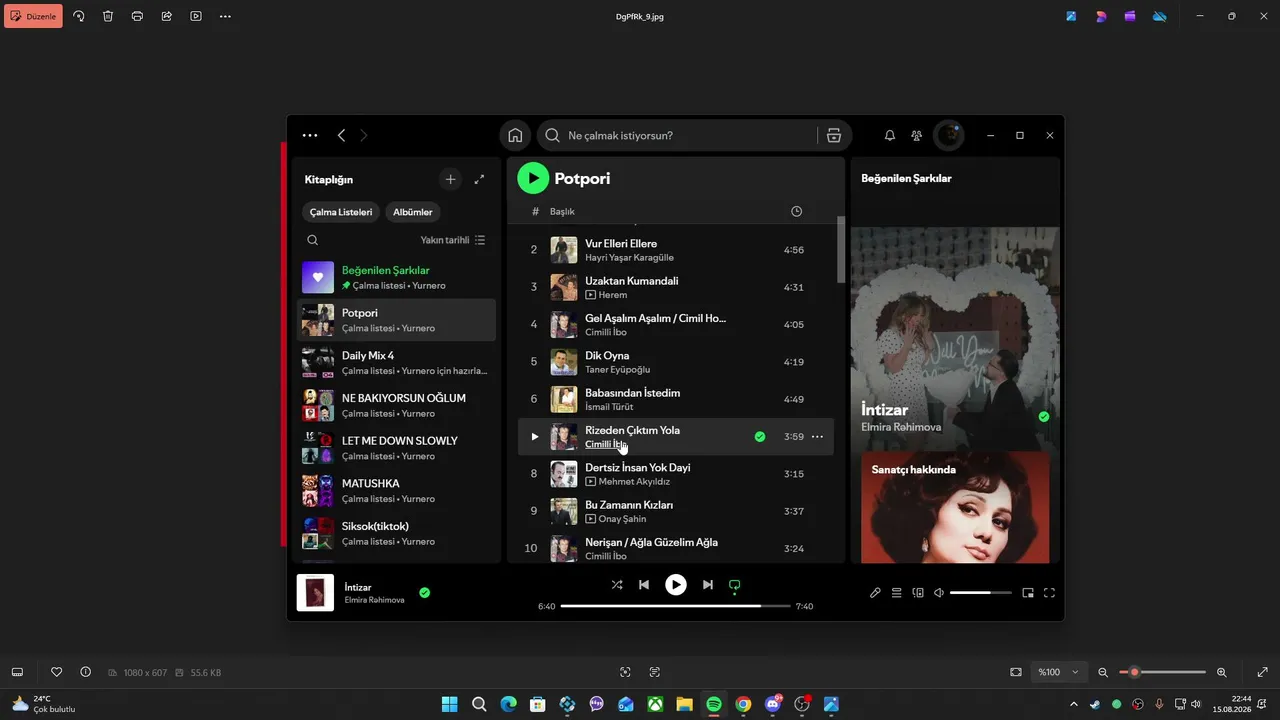
Task: Zoom out with the minus magnifier
Action: point(1103,672)
